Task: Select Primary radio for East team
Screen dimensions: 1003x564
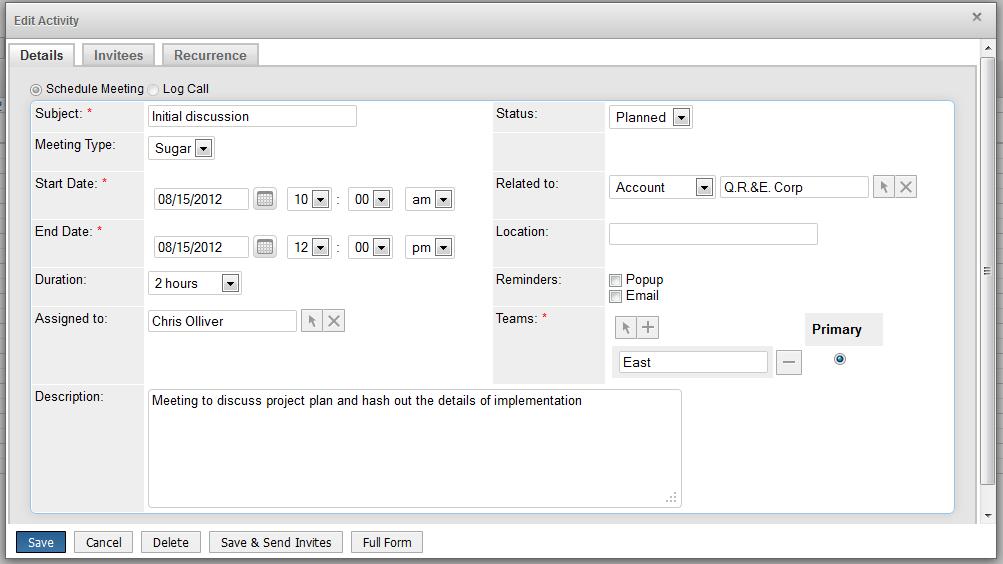Action: tap(840, 359)
